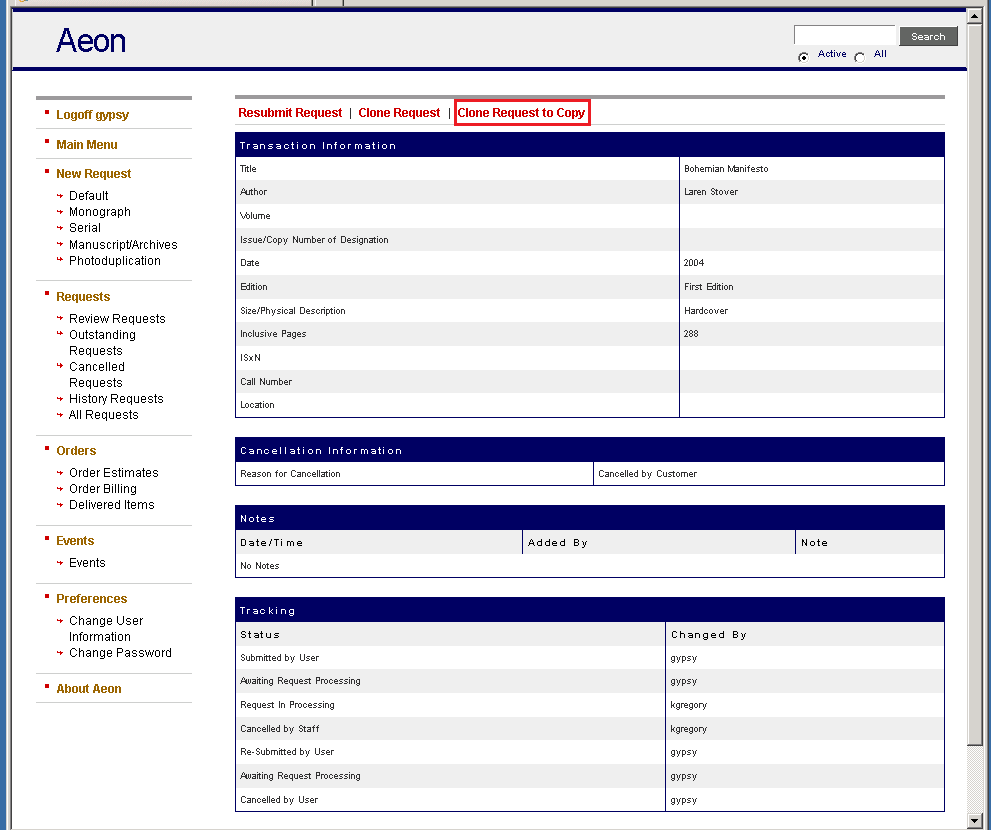
Task: Open new Photoduplication request form
Action: click(x=114, y=261)
